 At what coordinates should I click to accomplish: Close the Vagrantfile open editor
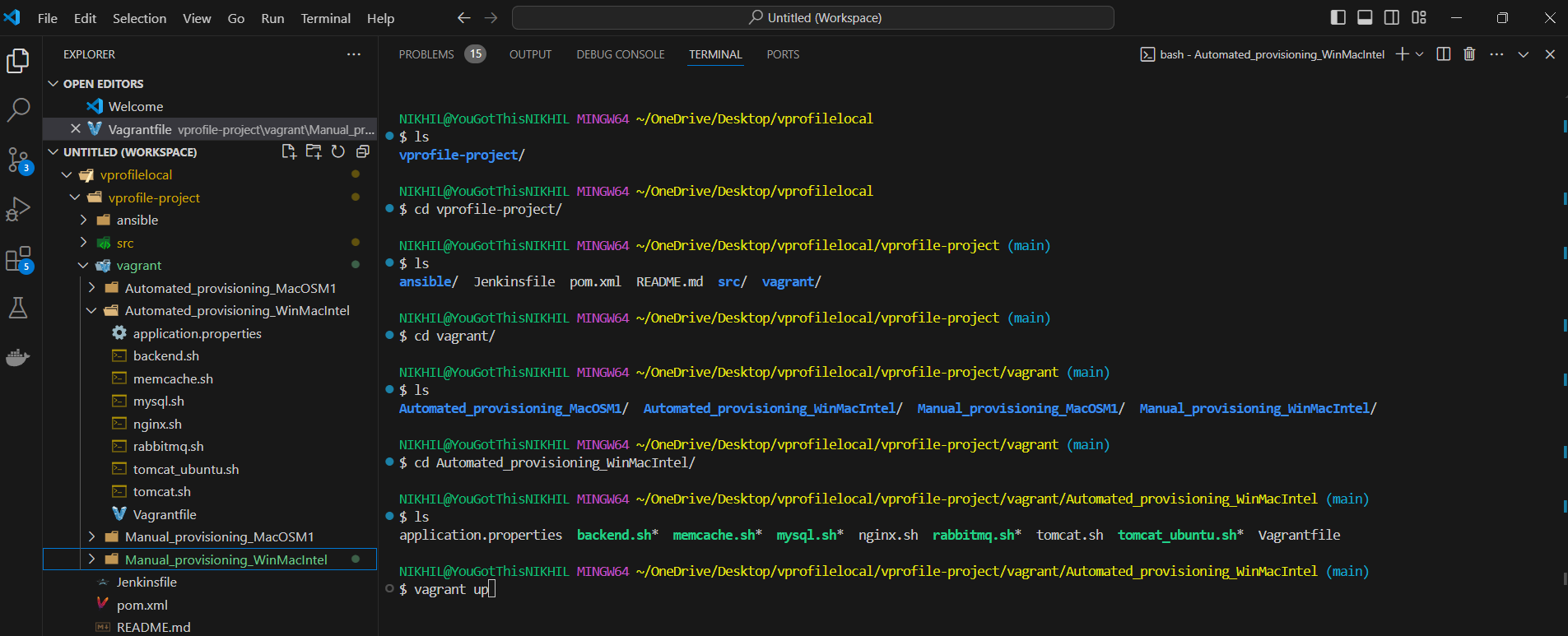pos(76,128)
